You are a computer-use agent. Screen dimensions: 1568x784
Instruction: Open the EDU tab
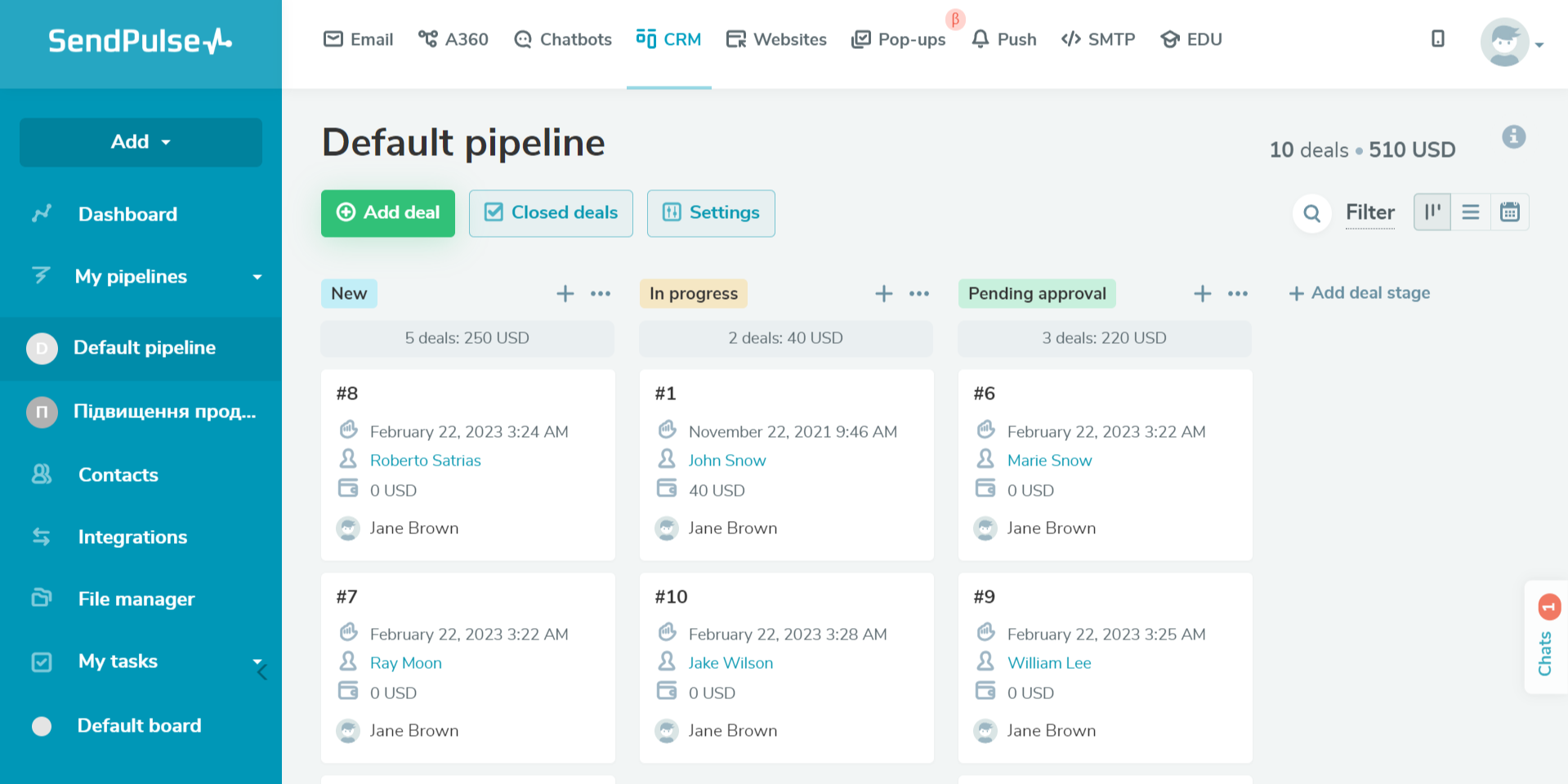(x=1191, y=39)
